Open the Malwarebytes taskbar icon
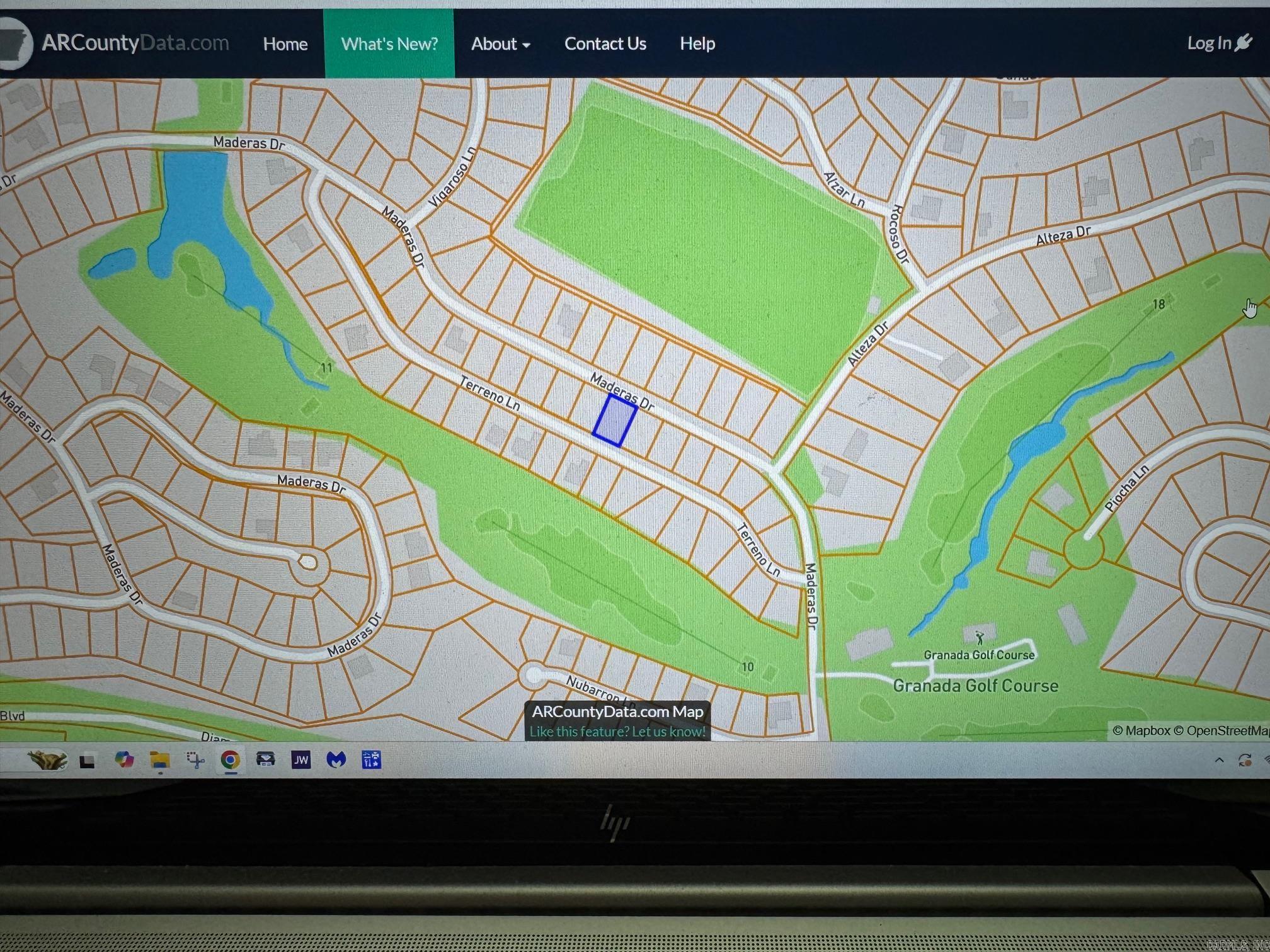 [x=336, y=760]
